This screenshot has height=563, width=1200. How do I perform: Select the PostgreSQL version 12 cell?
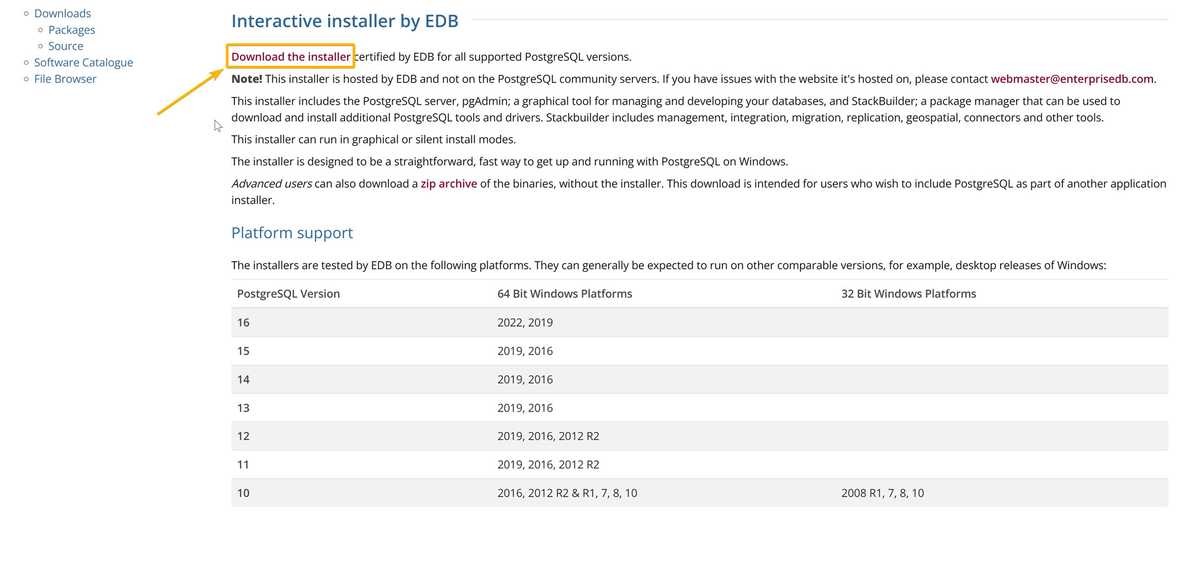[244, 437]
